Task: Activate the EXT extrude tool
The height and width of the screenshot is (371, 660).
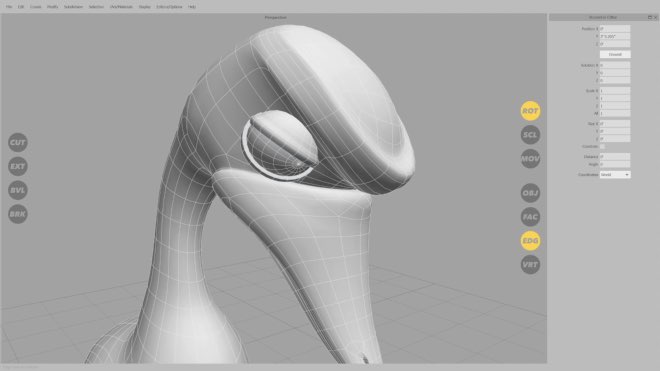Action: [x=18, y=166]
